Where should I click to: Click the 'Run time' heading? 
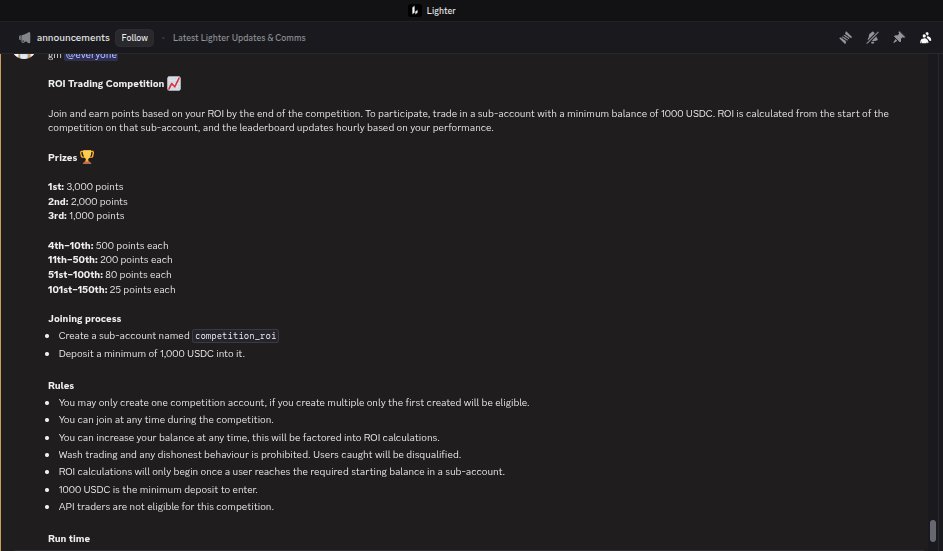69,538
